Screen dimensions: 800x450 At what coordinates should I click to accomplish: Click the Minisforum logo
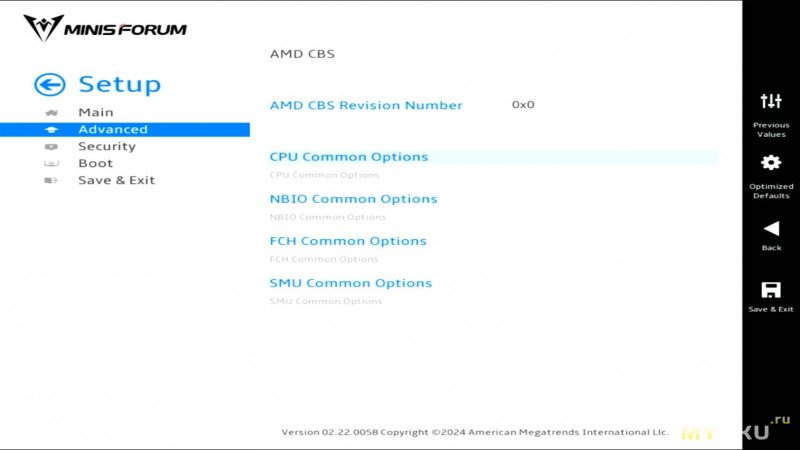pyautogui.click(x=105, y=28)
